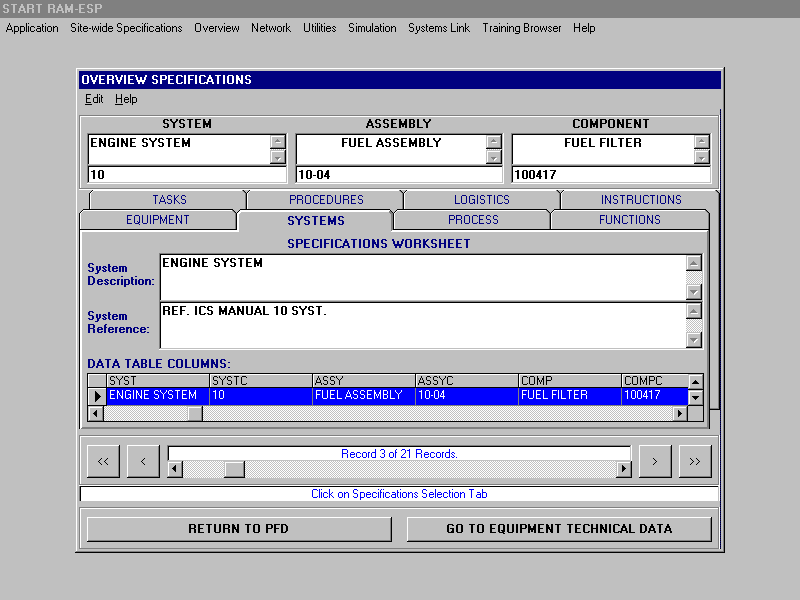This screenshot has width=800, height=600.
Task: Open Help menu in Overview Specifications window
Action: click(x=126, y=99)
